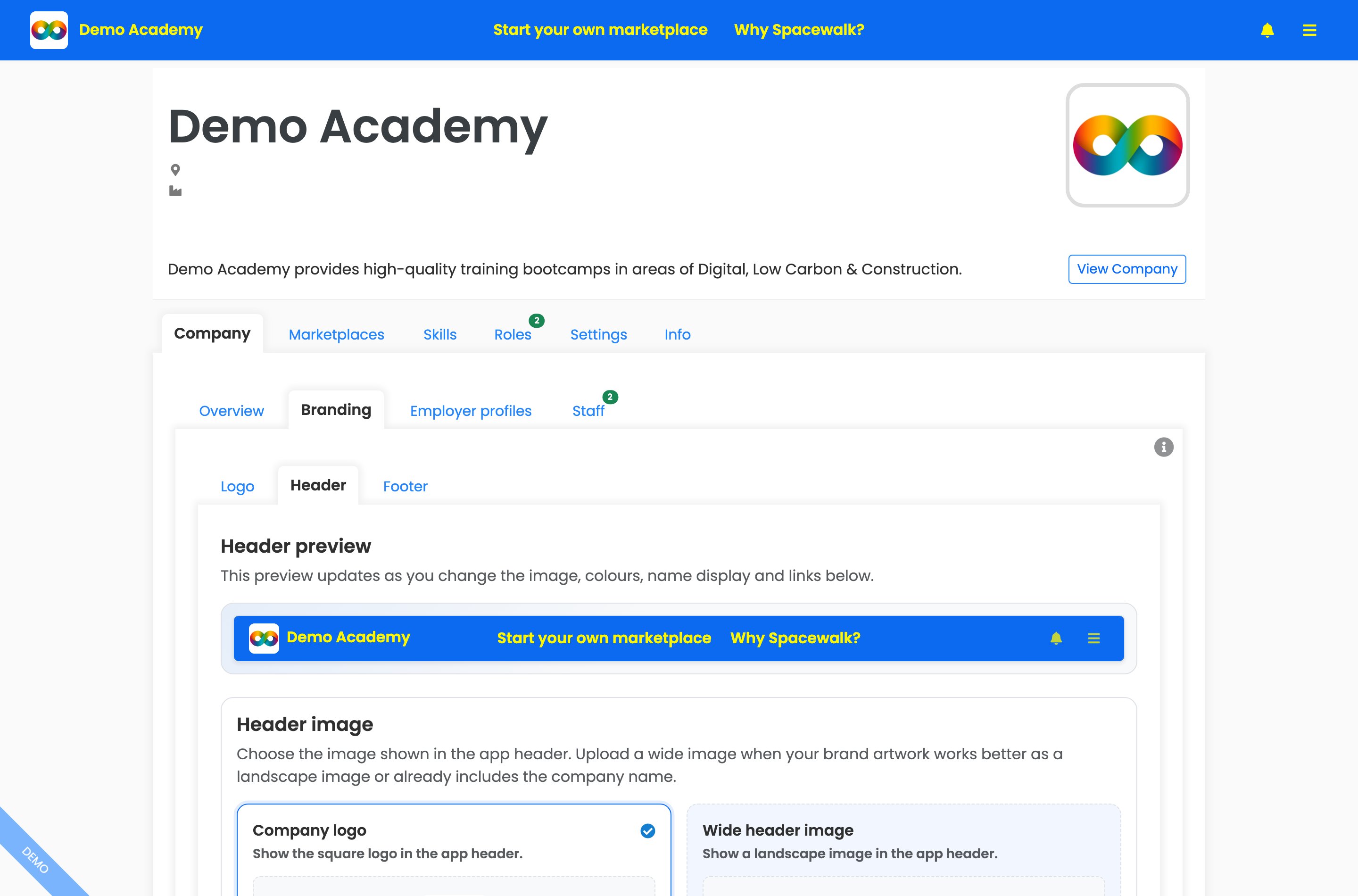Click the company description text

[x=564, y=269]
